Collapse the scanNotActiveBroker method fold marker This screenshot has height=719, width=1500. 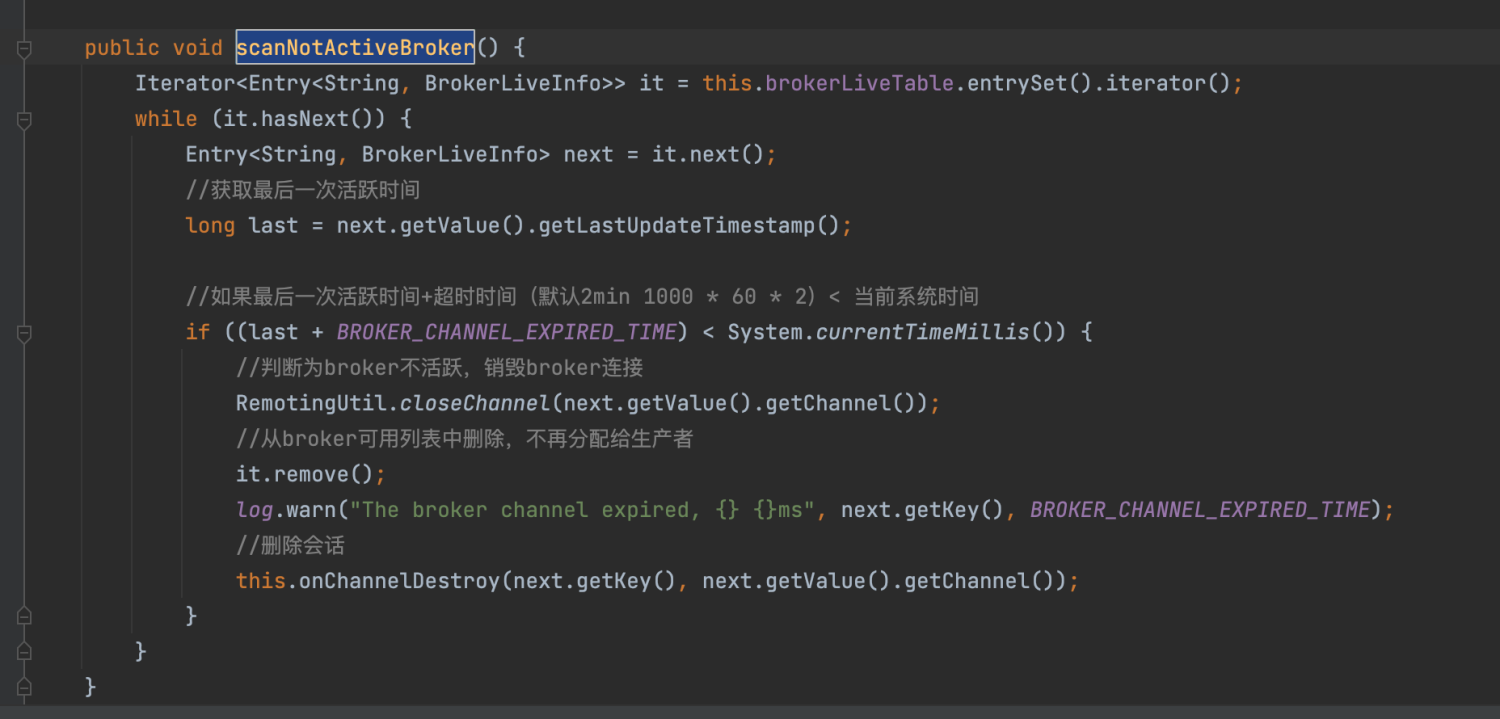tap(24, 48)
